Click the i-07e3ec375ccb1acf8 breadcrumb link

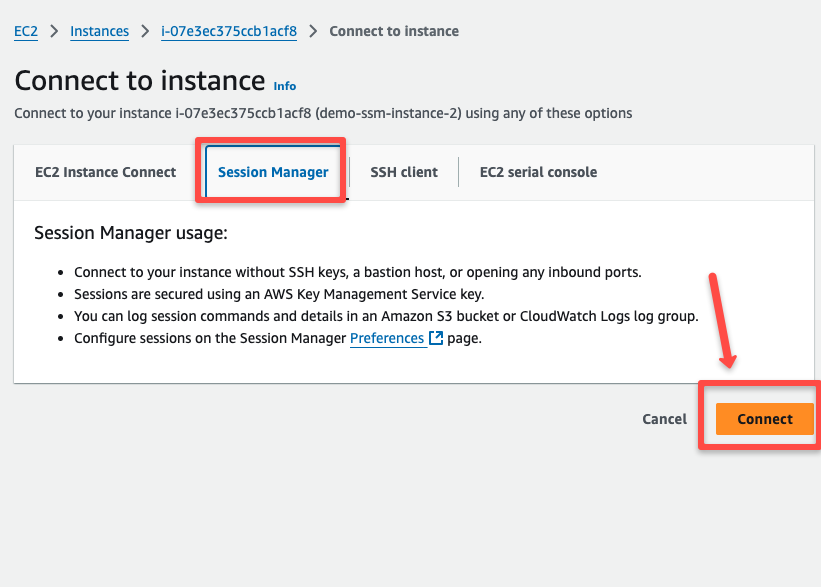click(228, 31)
